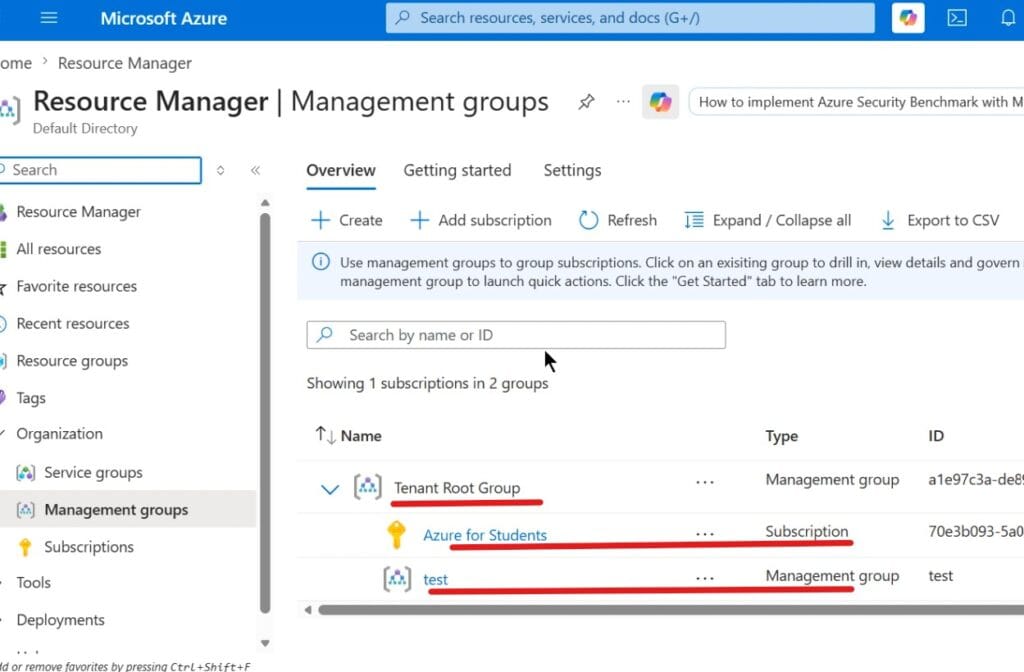Click the sidebar expand/collapse arrows icon

220,170
